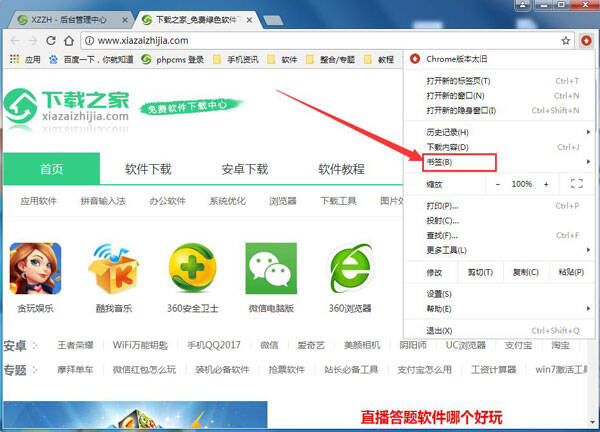The height and width of the screenshot is (432, 600).
Task: Choose 投射(C)... in the menu
Action: pyautogui.click(x=499, y=221)
